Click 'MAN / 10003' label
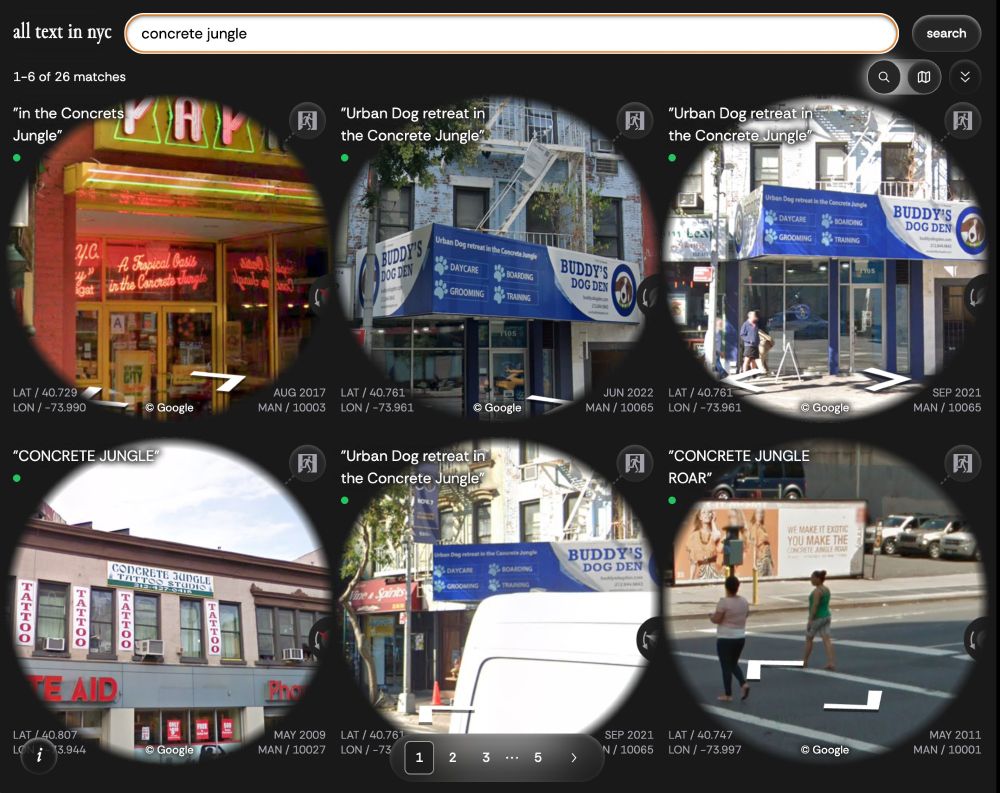This screenshot has width=1000, height=793. [291, 408]
